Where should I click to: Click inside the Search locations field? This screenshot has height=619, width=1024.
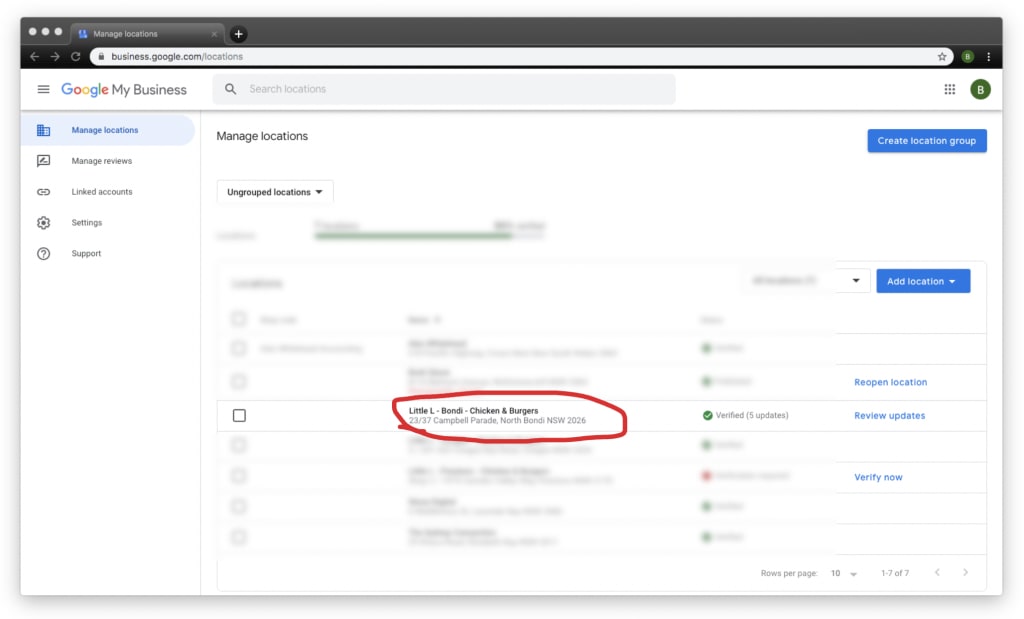tap(444, 89)
